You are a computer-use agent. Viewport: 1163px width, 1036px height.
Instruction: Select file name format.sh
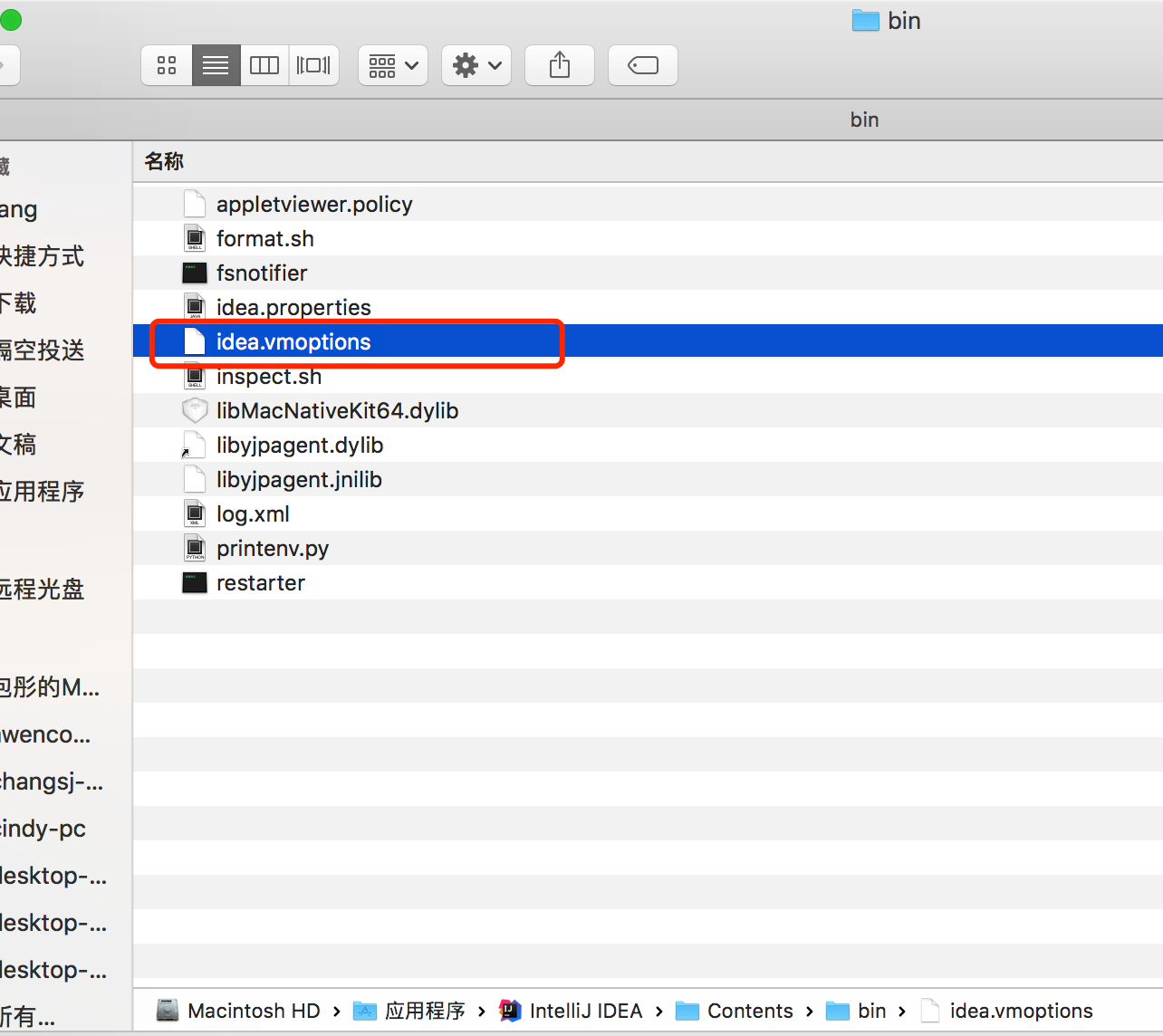pyautogui.click(x=265, y=238)
